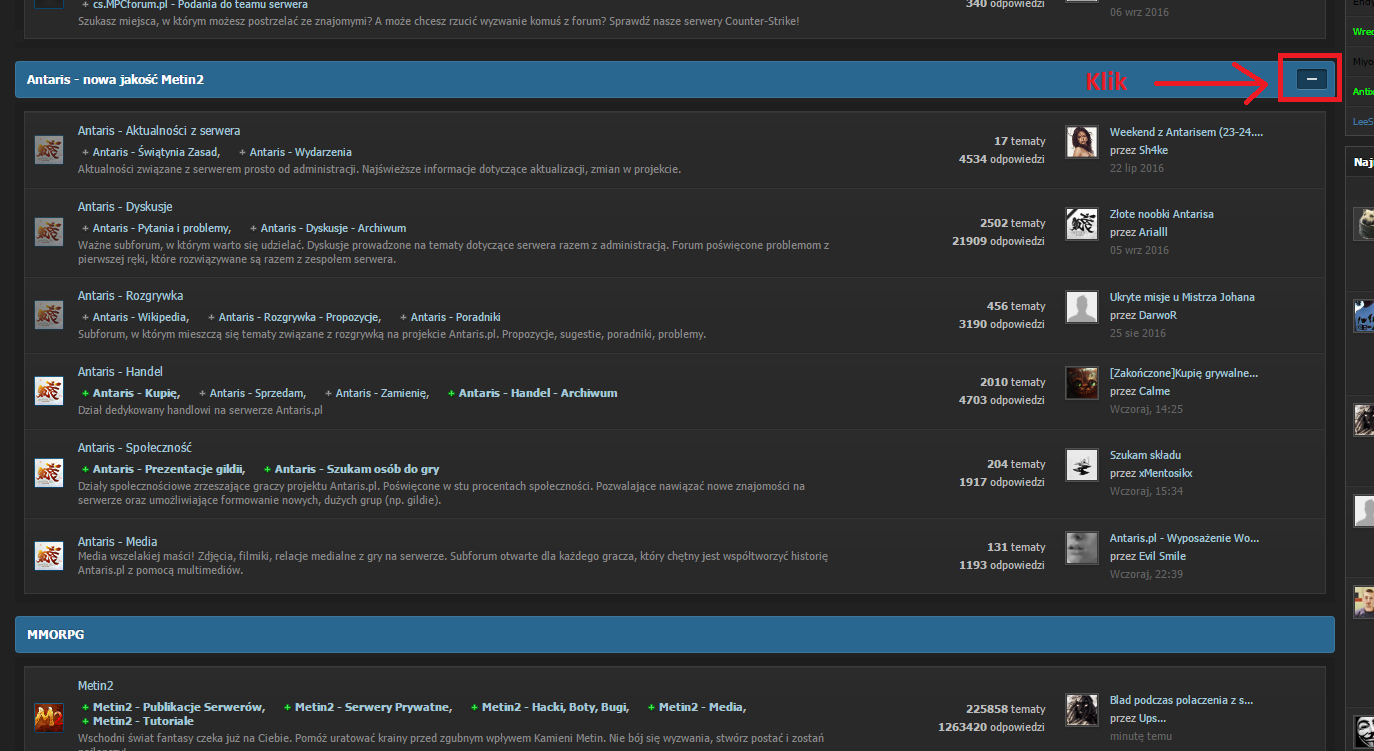The image size is (1374, 751).
Task: Click the 4534 odpowiedzi count
Action: coord(1002,159)
